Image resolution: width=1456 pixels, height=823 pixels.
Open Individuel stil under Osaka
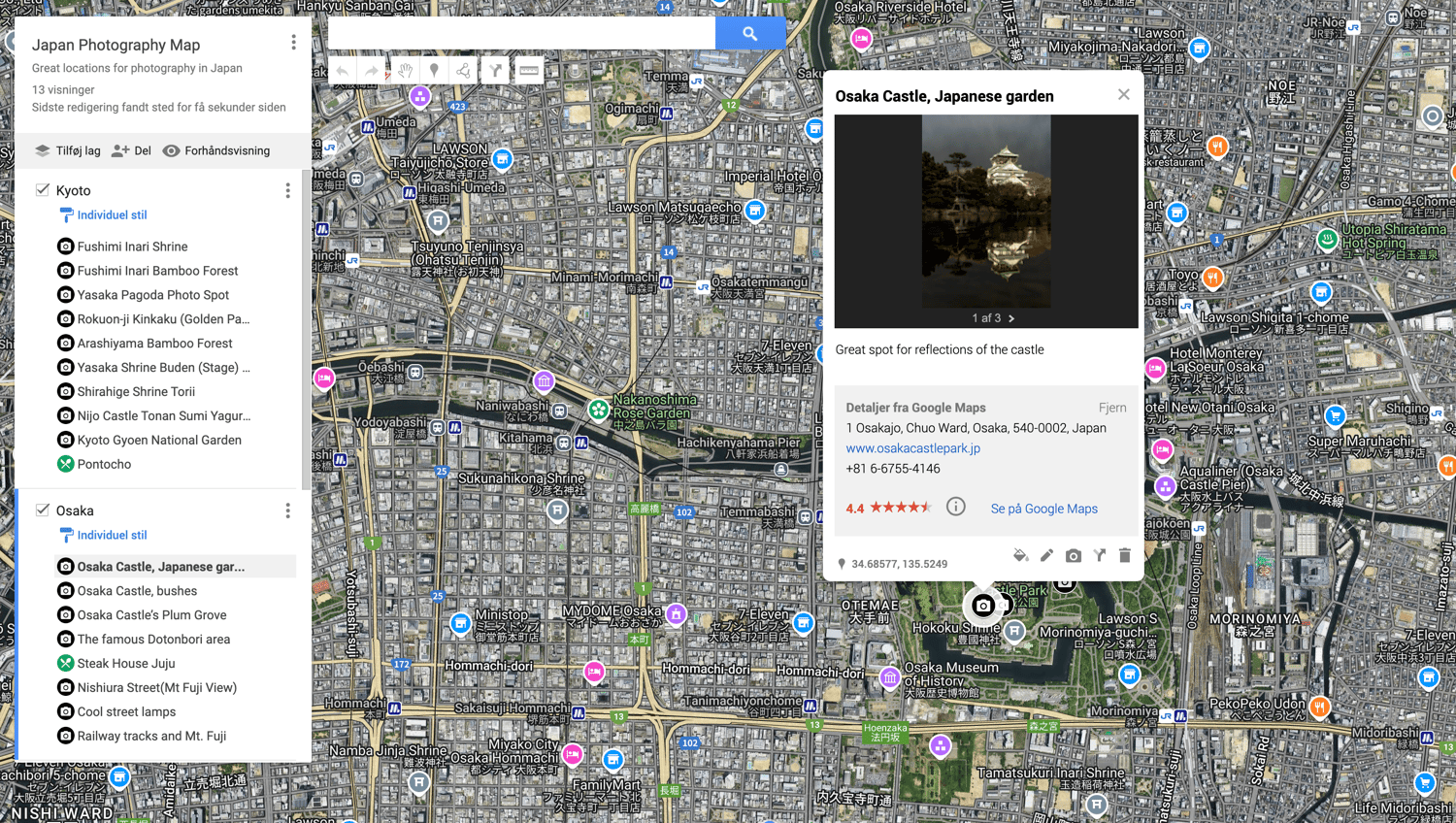(x=112, y=535)
